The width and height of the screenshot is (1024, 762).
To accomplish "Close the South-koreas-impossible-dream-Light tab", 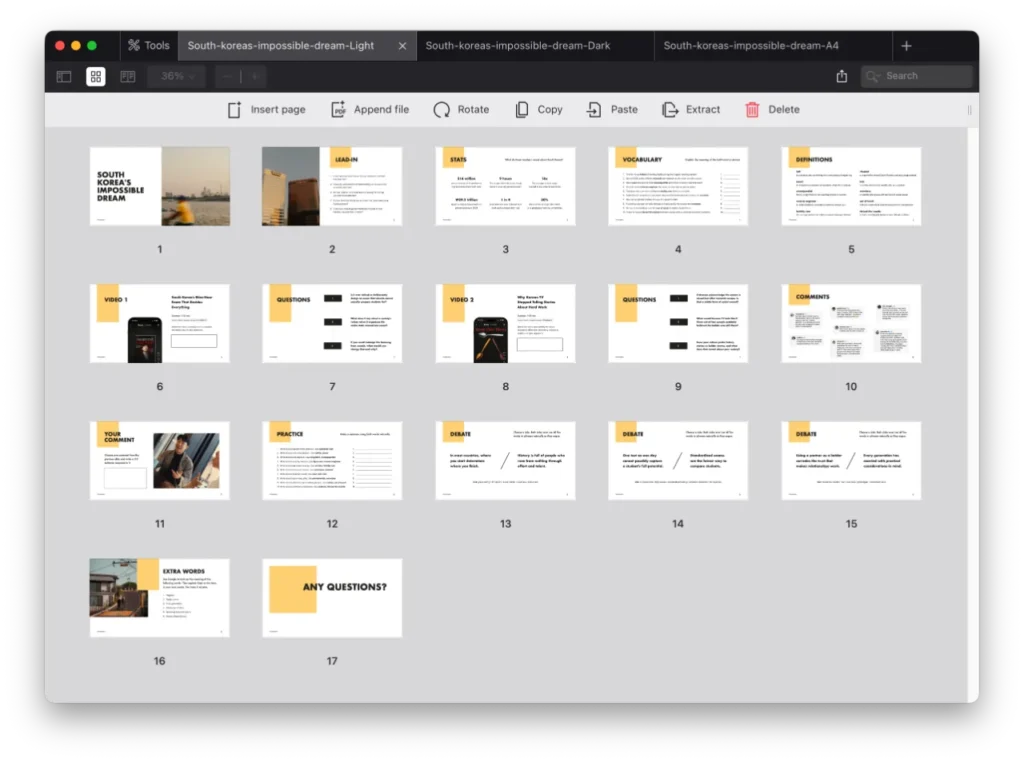I will [x=402, y=46].
